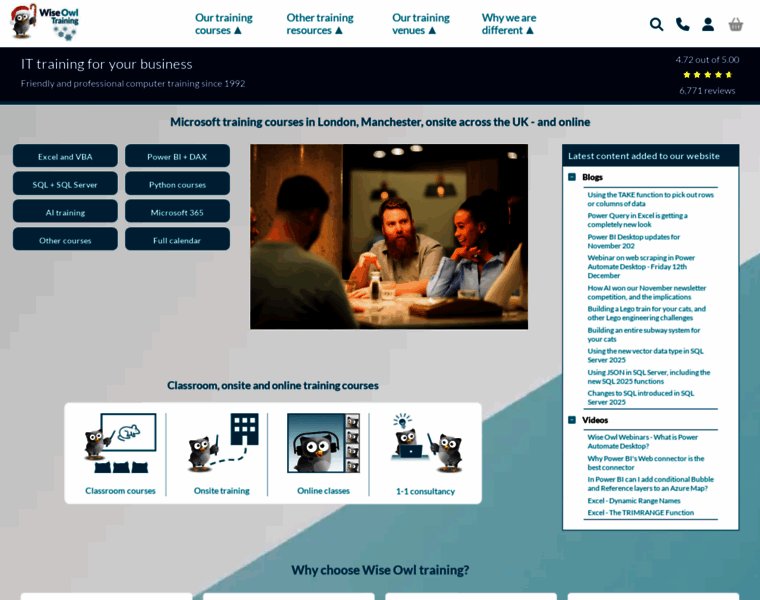The image size is (760, 600).
Task: Open Building an entire subway system blog
Action: 644,334
